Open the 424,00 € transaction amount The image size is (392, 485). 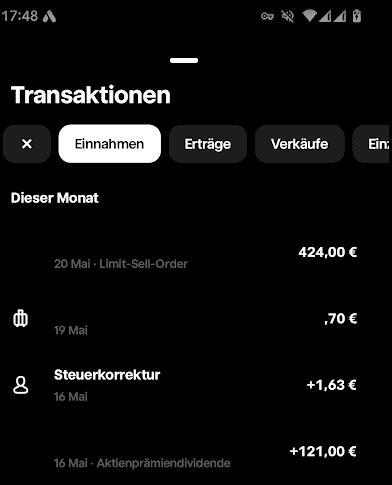(x=328, y=252)
